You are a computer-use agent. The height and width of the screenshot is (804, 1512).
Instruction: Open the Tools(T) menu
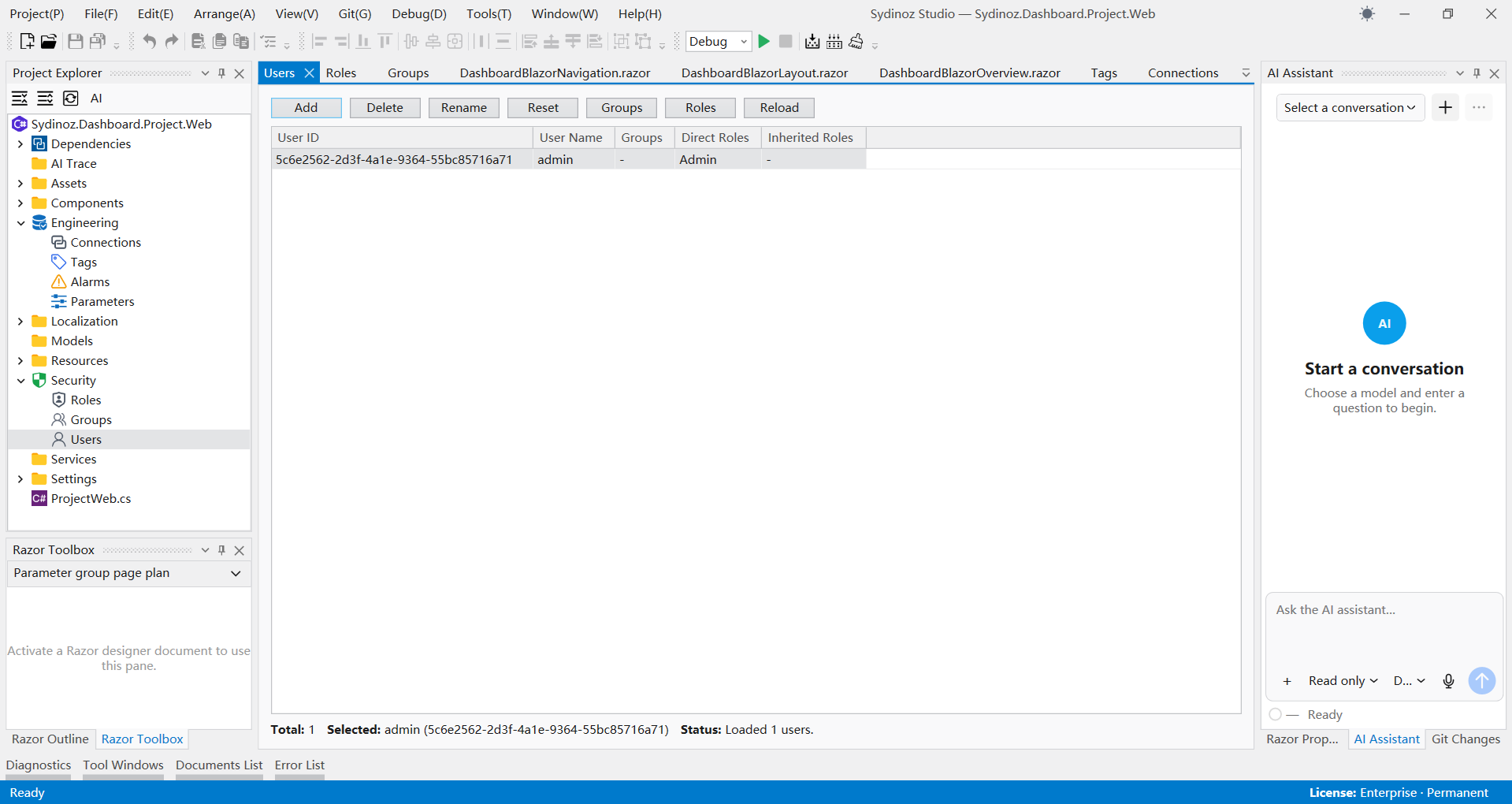pyautogui.click(x=489, y=14)
